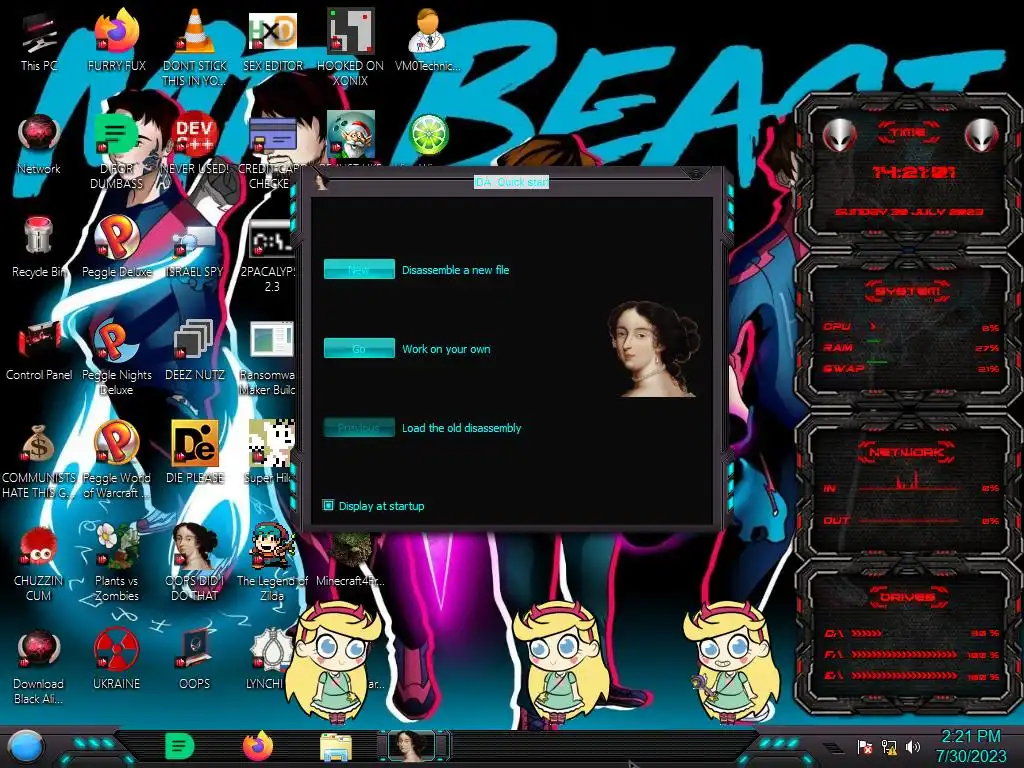The height and width of the screenshot is (768, 1024).
Task: Select the Plants vs Zombies desktop icon
Action: tap(117, 562)
